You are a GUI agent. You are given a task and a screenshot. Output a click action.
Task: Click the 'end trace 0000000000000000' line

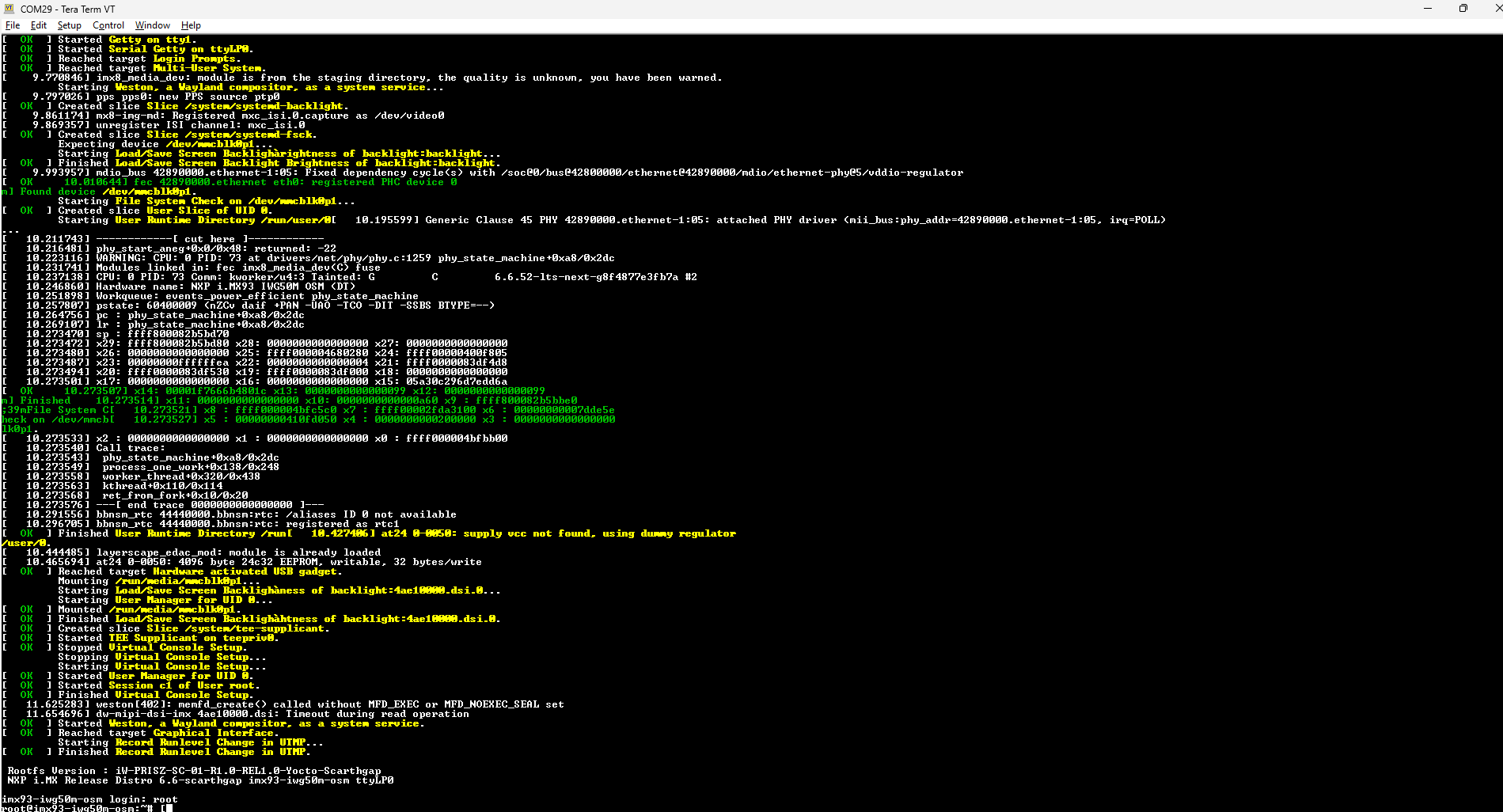coord(162,505)
